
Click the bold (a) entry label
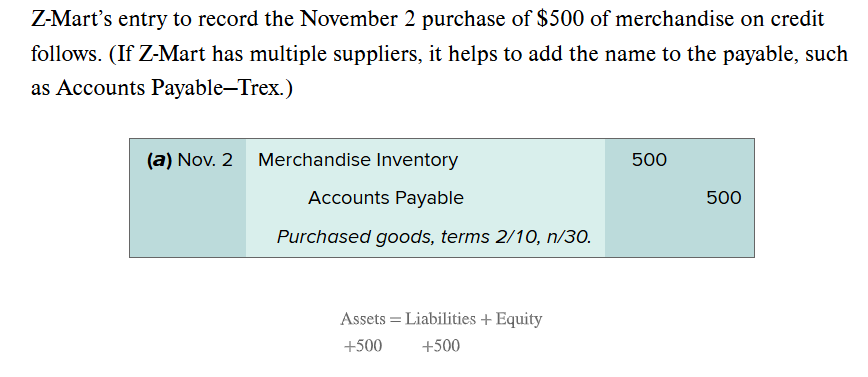click(160, 160)
